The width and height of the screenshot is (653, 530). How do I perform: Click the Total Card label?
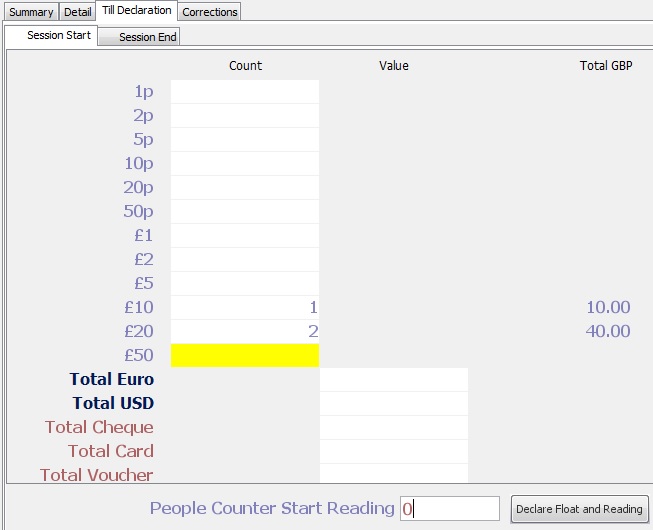point(111,451)
